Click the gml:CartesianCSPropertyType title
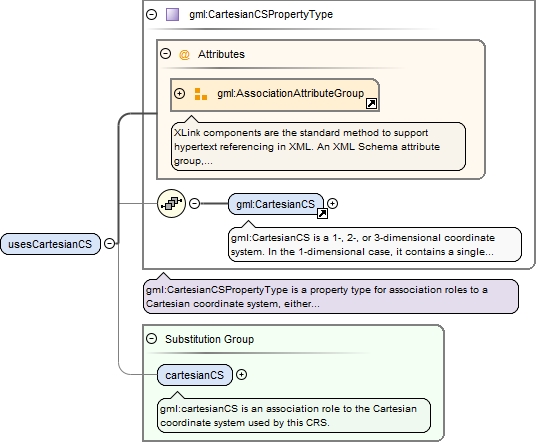Image resolution: width=537 pixels, height=443 pixels. tap(261, 14)
